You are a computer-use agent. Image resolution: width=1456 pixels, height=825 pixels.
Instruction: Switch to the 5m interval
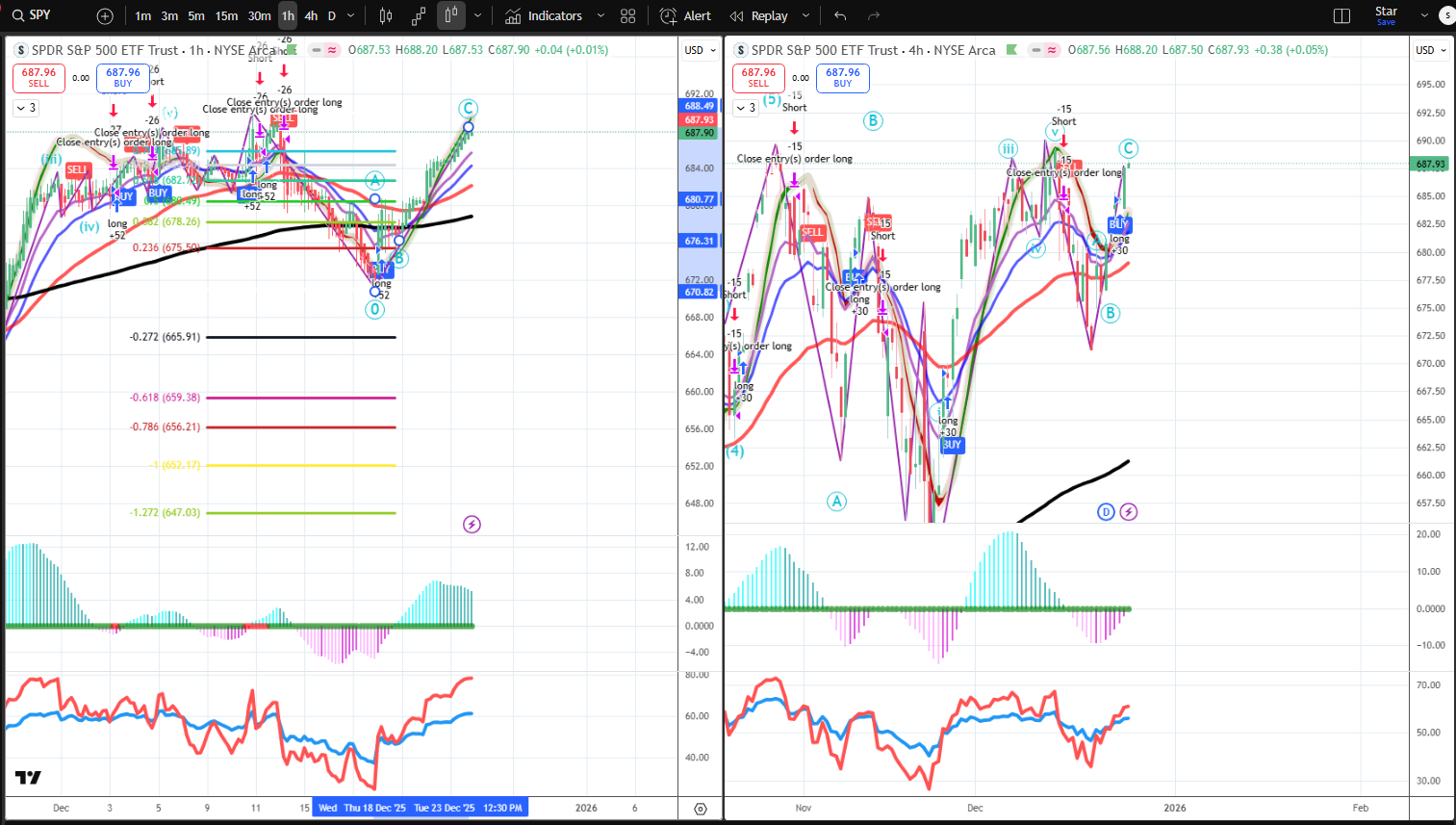(x=196, y=16)
